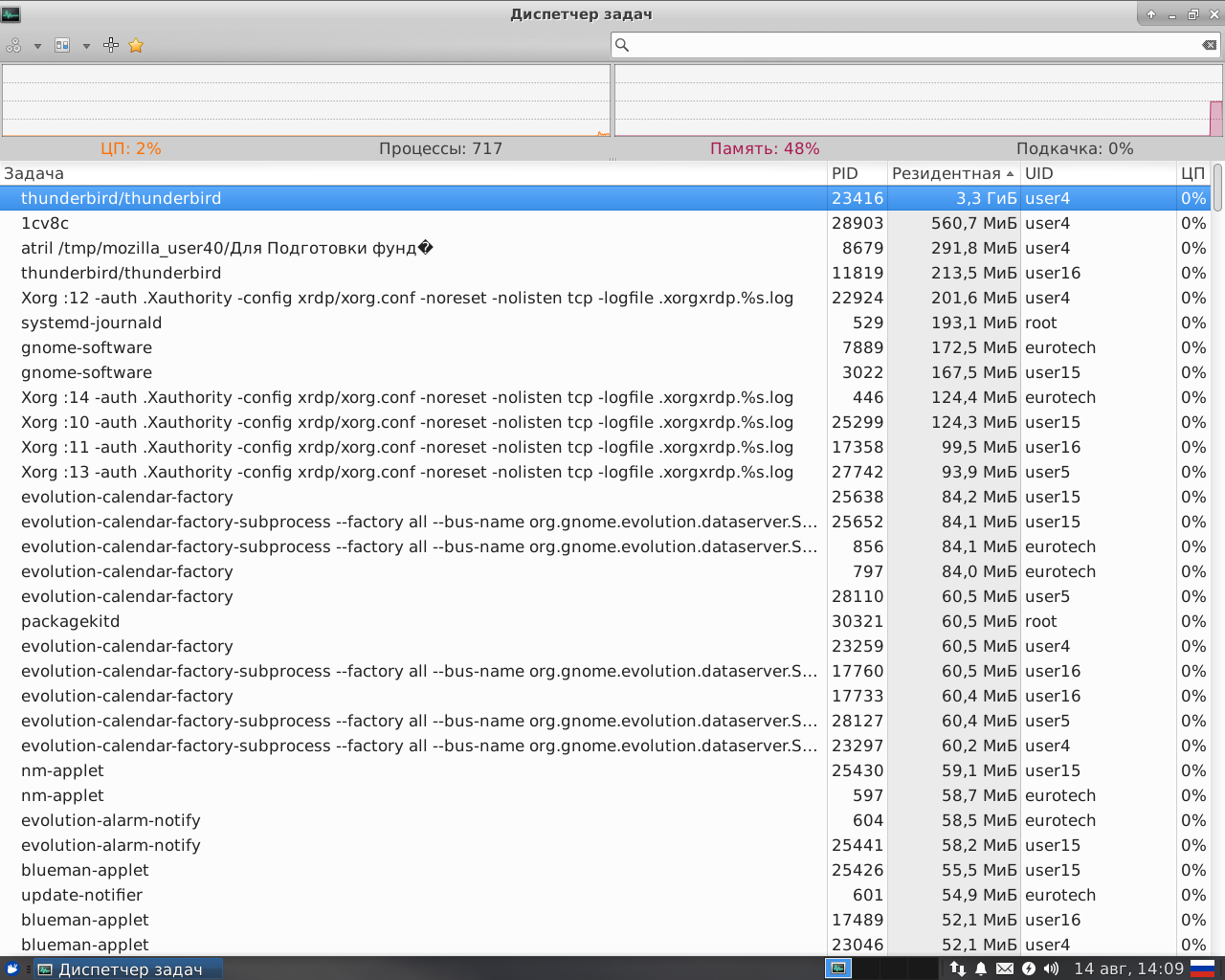Toggle sort order on the Резидентная column
Viewport: 1225px width, 980px height.
953,173
